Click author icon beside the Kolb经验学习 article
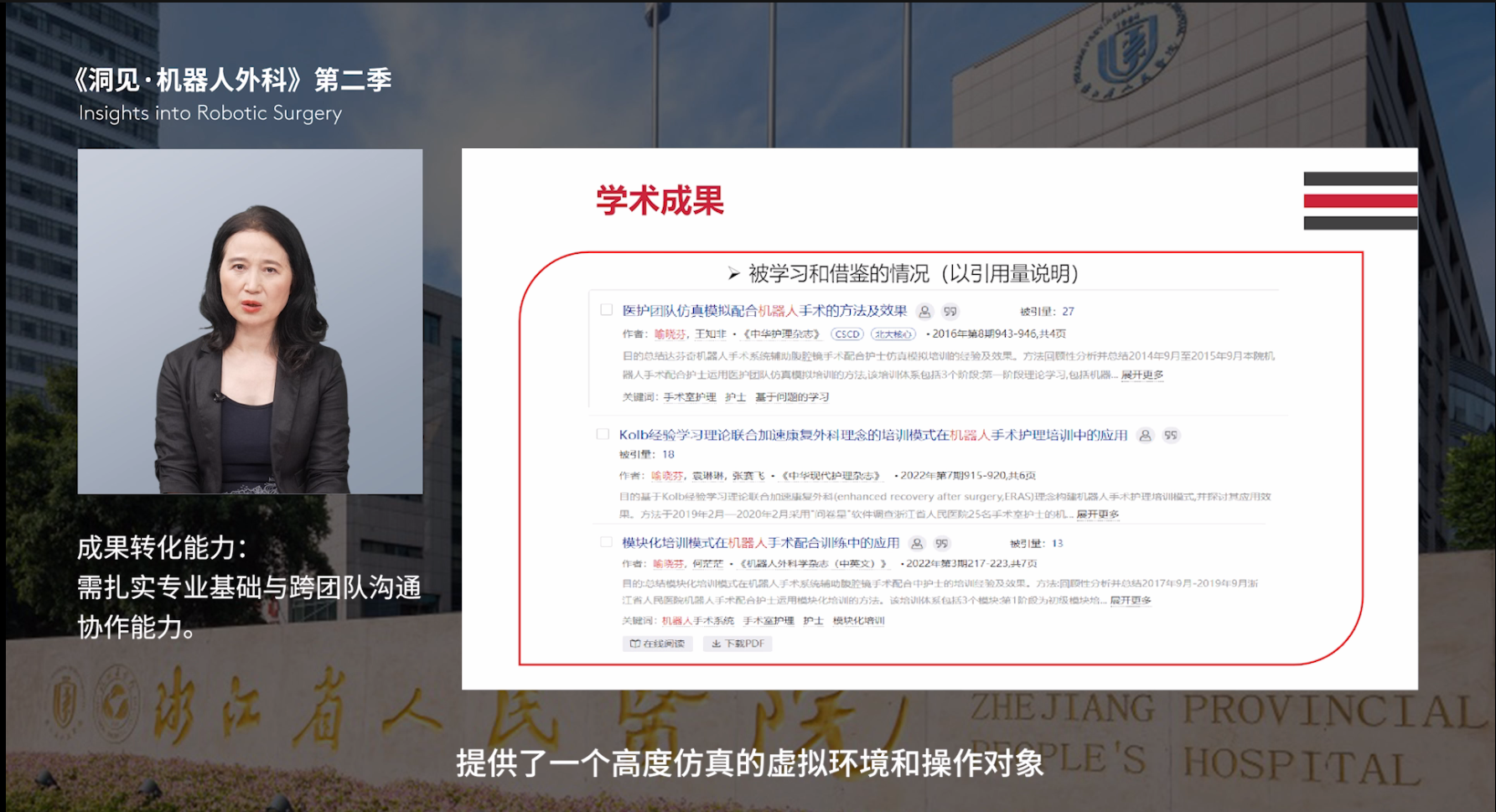Screen dimensions: 1496x812 click(1145, 436)
